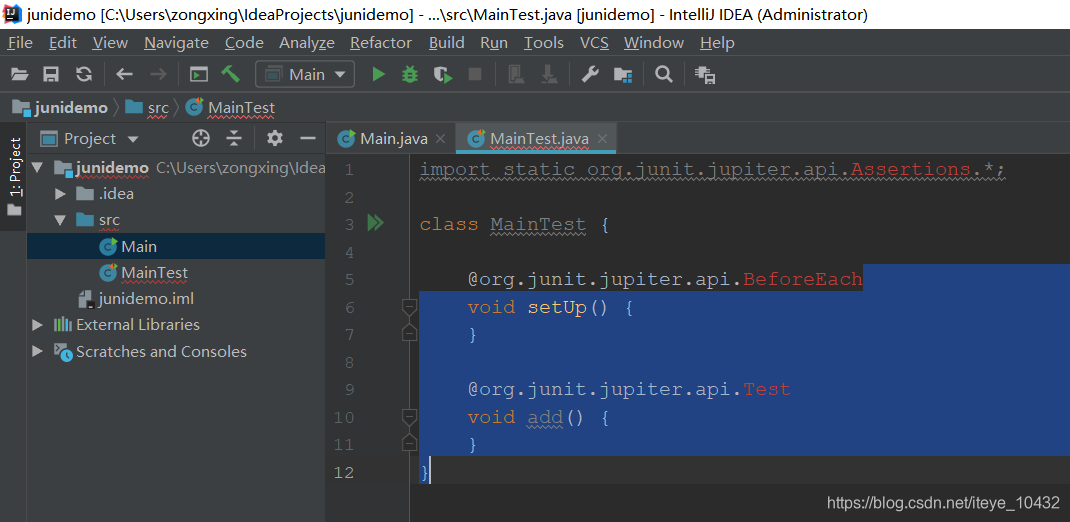Collapse setUp method fold marker on line 6
Screen dimensions: 1070x522
409,307
